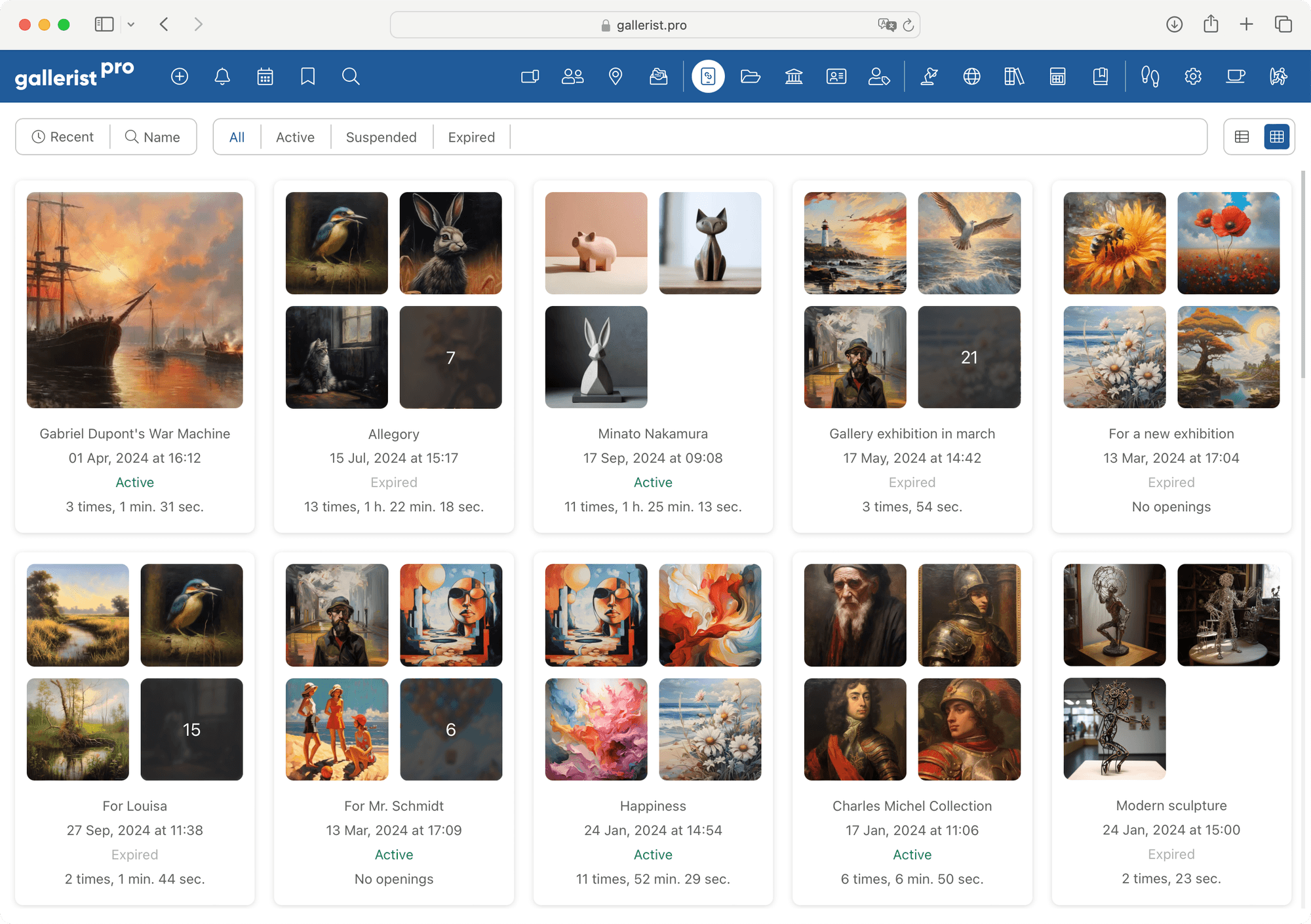Switch to list view layout
Screen dimensions: 1311x924
click(x=1242, y=136)
